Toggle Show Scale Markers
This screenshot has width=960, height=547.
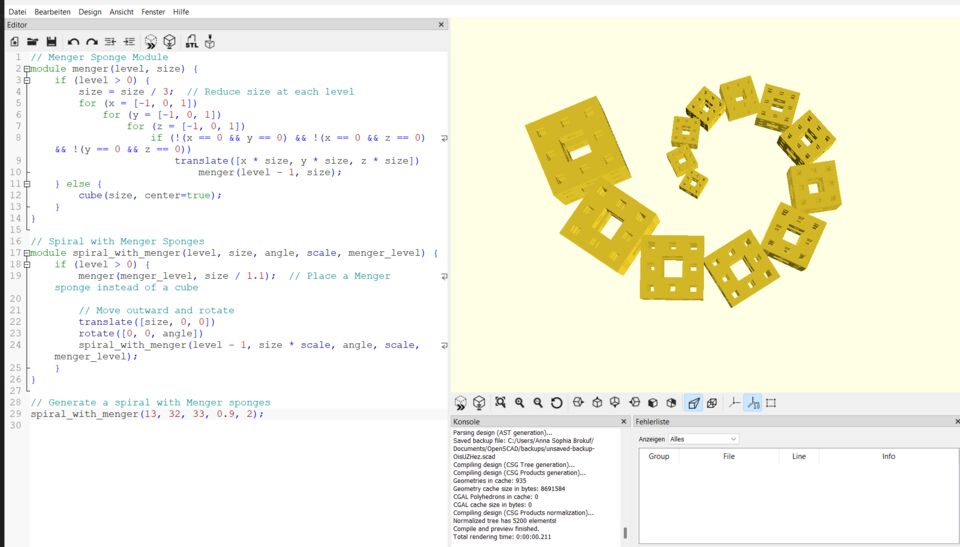pos(753,402)
